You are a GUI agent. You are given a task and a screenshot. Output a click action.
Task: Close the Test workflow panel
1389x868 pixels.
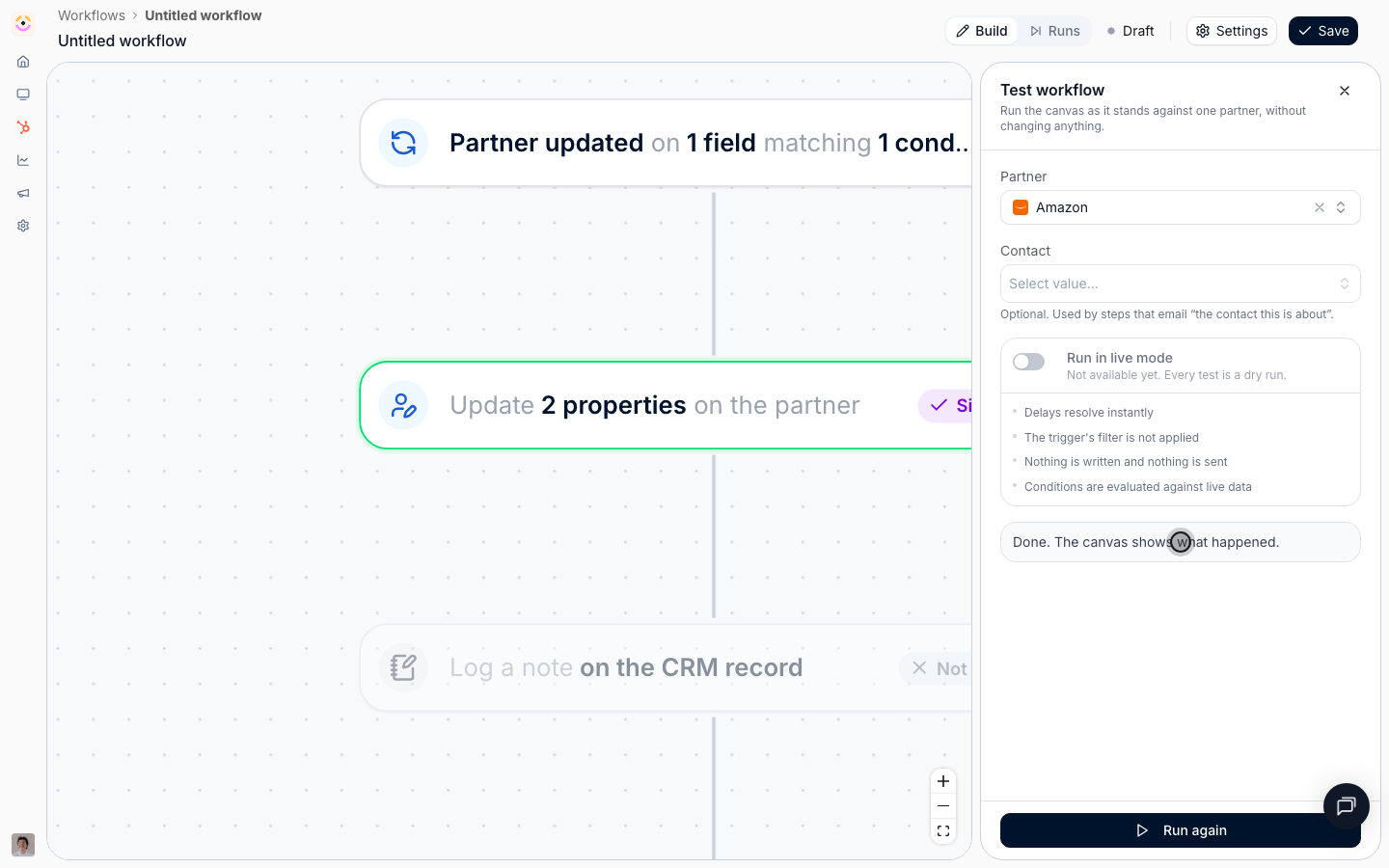pyautogui.click(x=1345, y=91)
